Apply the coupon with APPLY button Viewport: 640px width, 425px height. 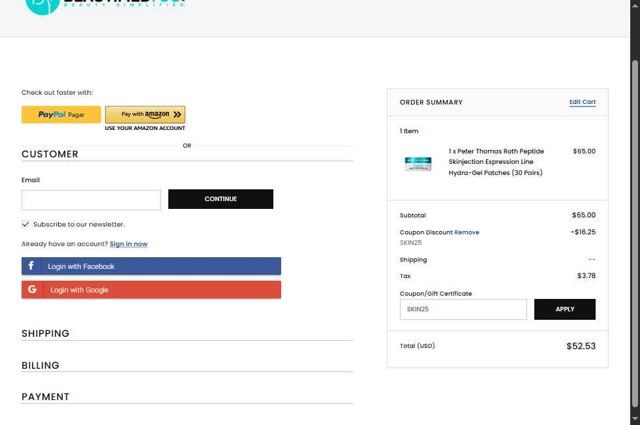coord(564,309)
